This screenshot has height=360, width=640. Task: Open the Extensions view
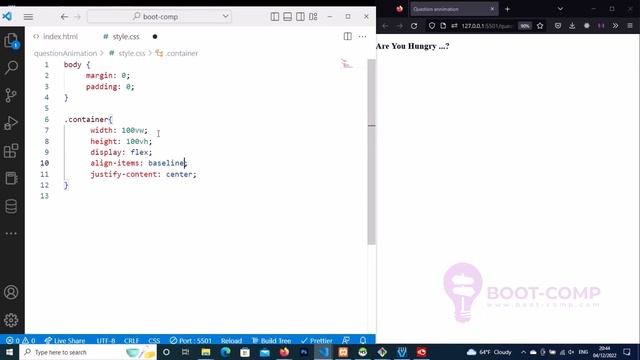11,151
